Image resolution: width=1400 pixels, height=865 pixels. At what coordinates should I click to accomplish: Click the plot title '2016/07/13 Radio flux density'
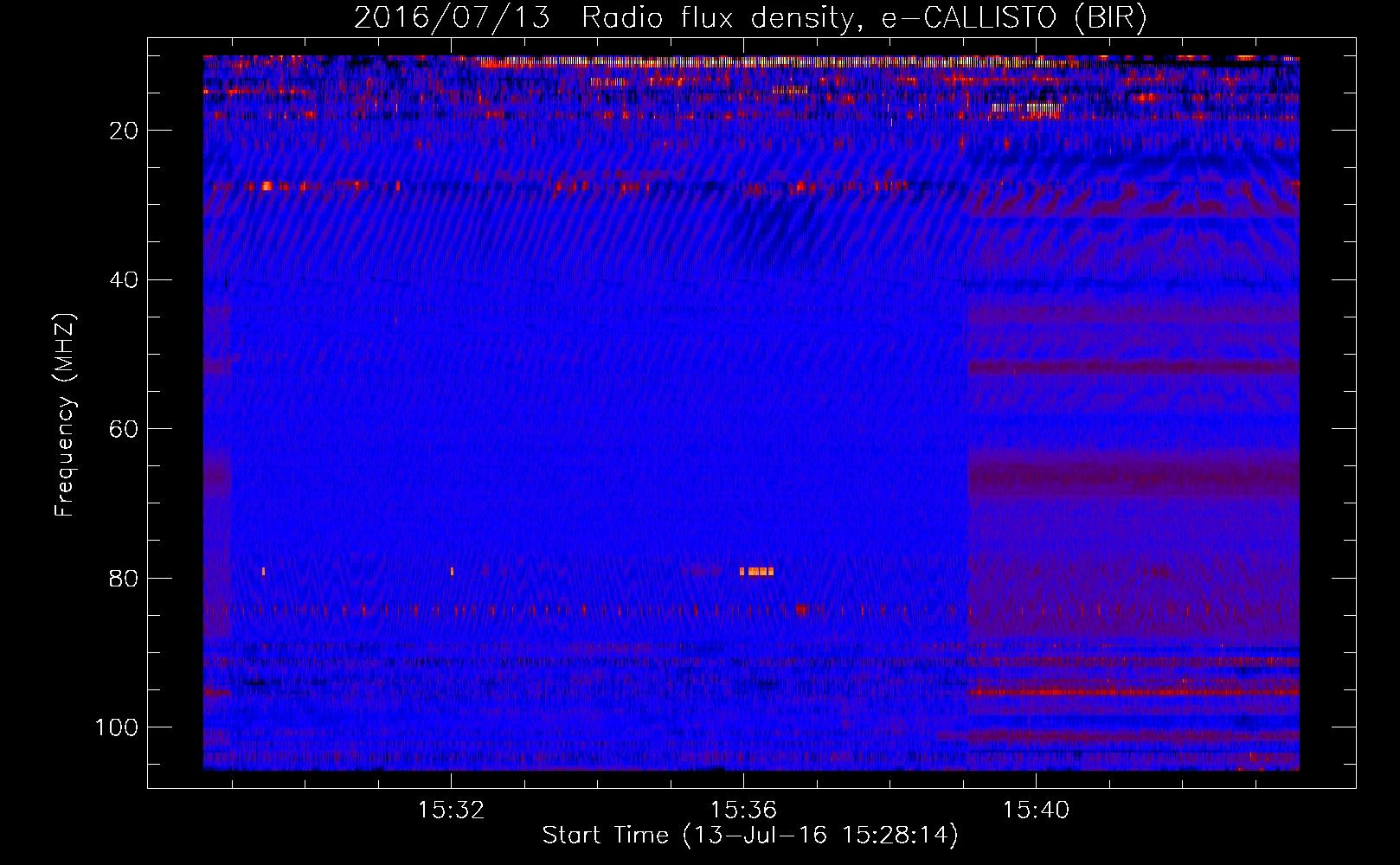[x=750, y=18]
